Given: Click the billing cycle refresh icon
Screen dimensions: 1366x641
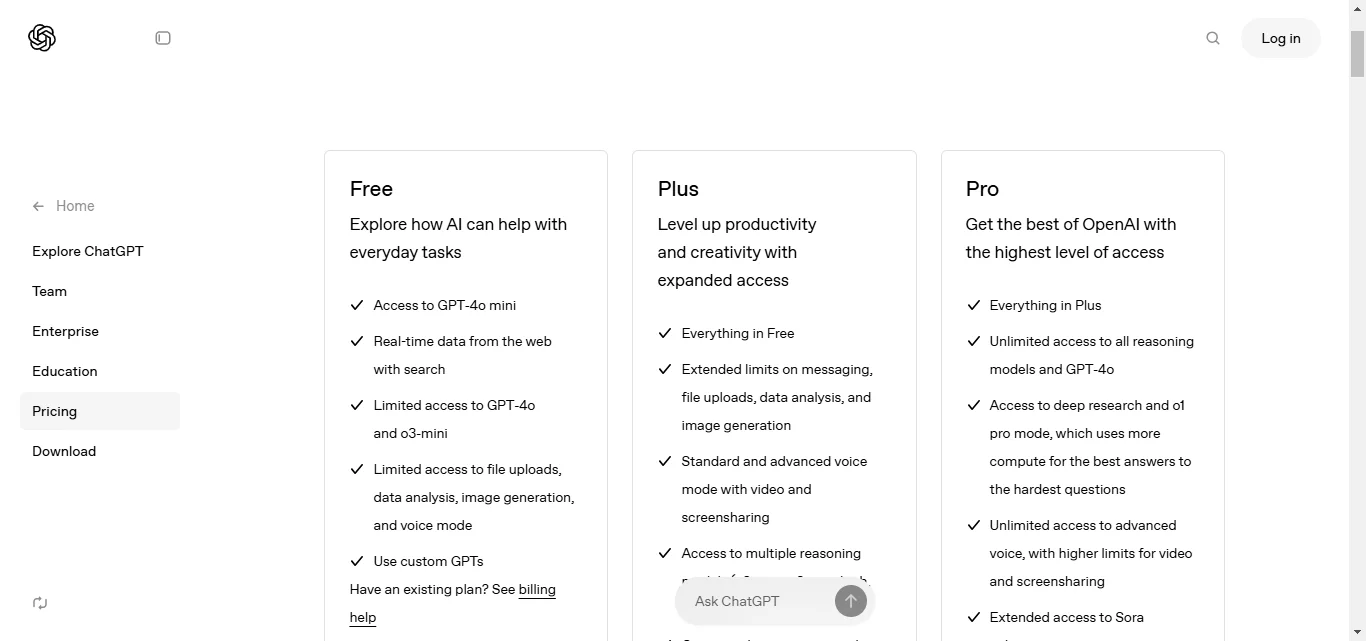Looking at the screenshot, I should click(x=40, y=603).
